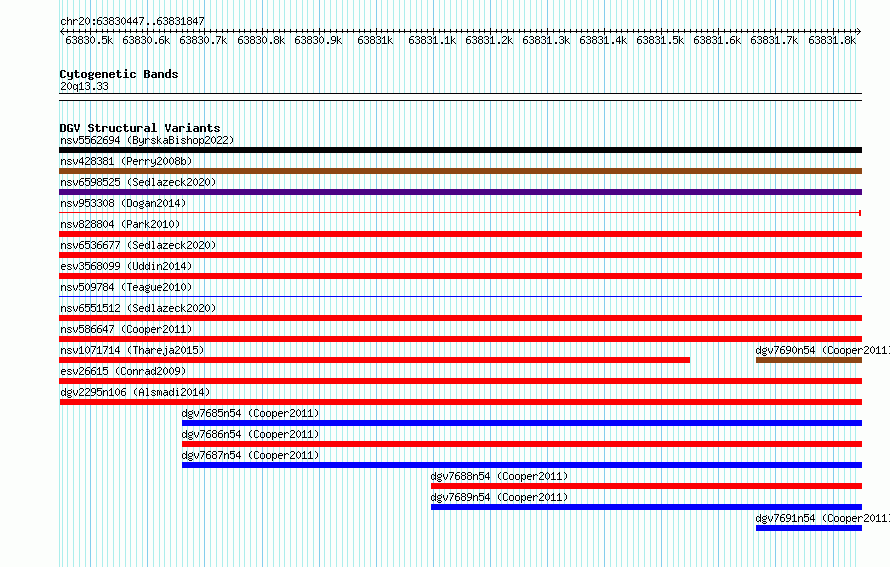Click the blue dgv7687n54 variant bar

[522, 465]
